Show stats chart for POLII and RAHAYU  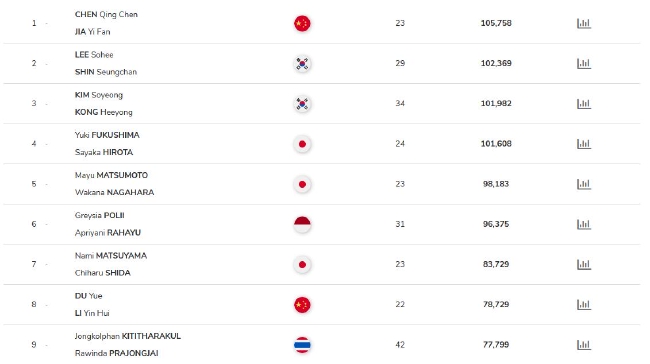(584, 224)
